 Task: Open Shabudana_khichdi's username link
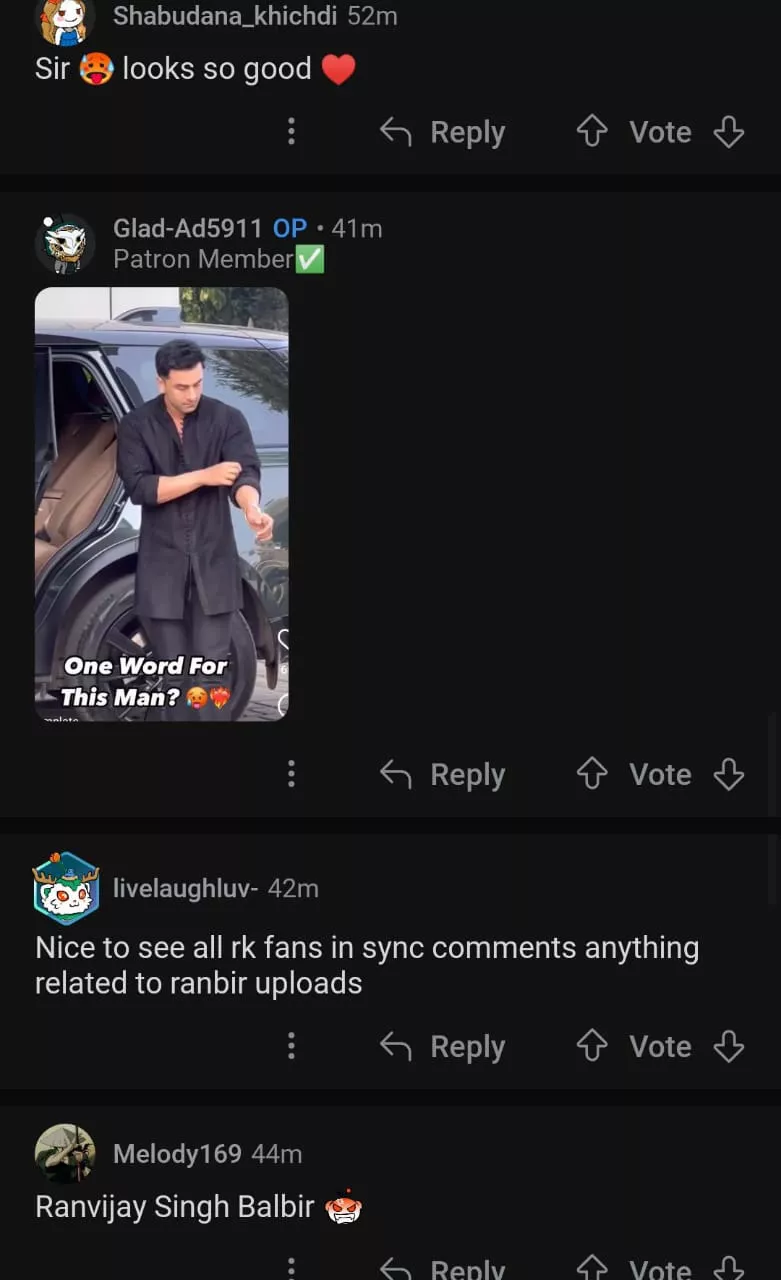click(x=225, y=16)
